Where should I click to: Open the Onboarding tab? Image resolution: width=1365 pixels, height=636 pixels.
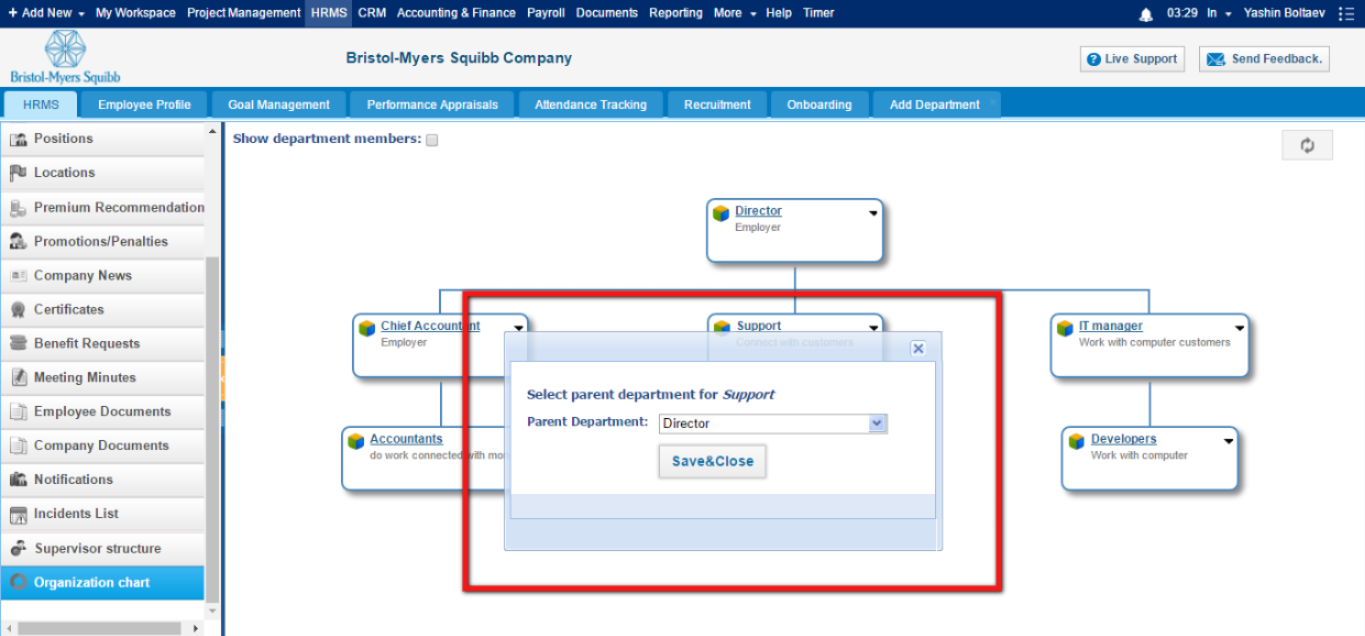[819, 105]
